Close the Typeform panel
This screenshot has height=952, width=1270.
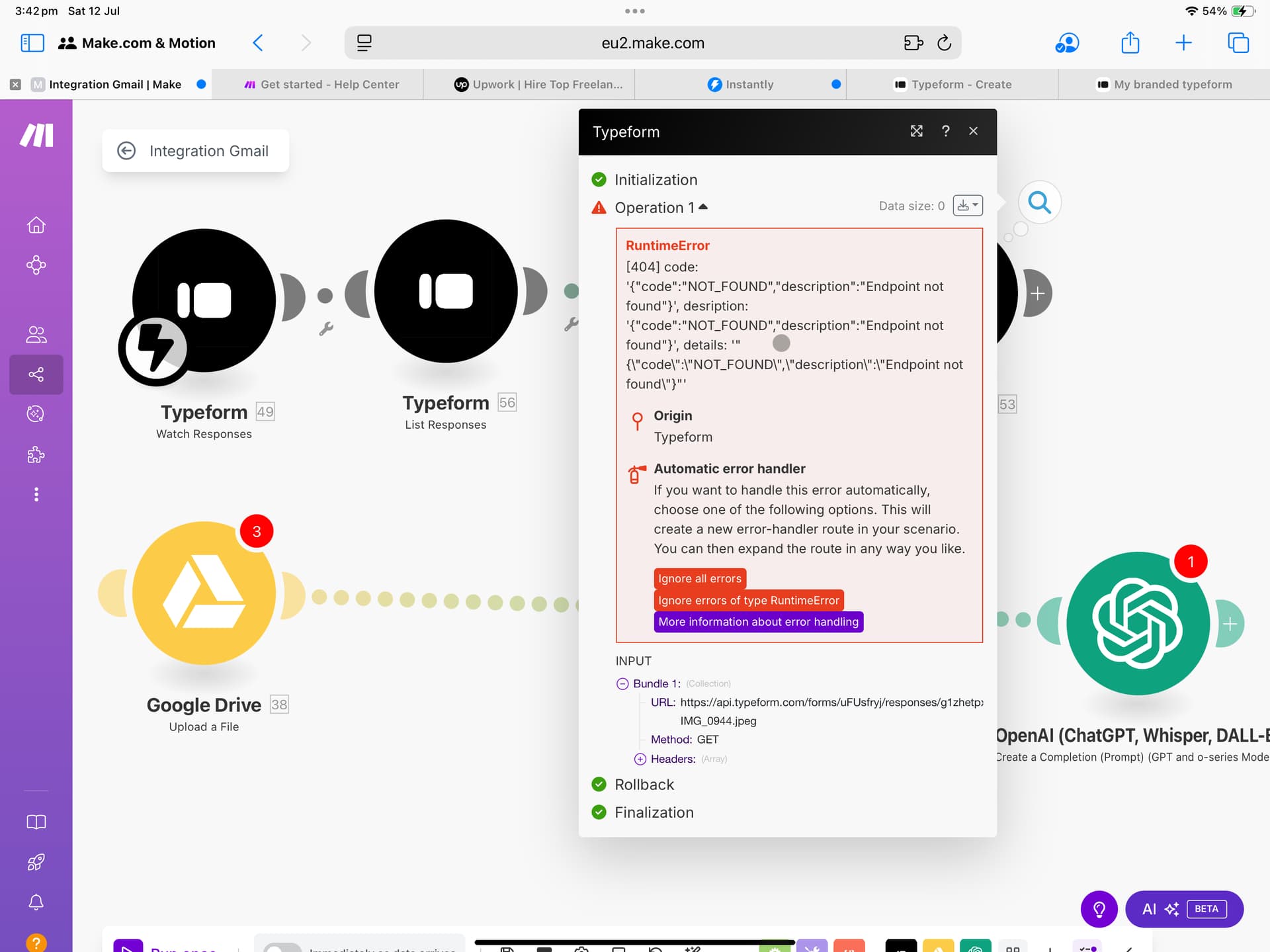973,131
